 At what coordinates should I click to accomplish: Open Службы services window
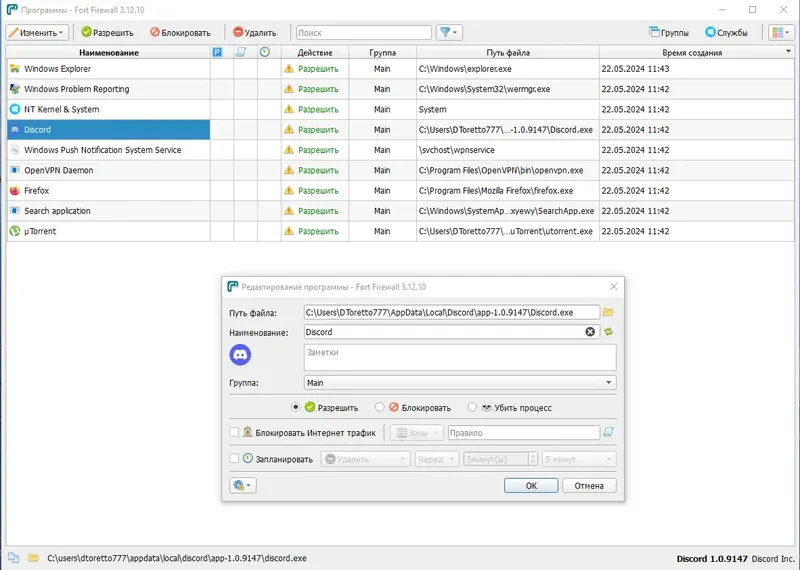tap(727, 33)
